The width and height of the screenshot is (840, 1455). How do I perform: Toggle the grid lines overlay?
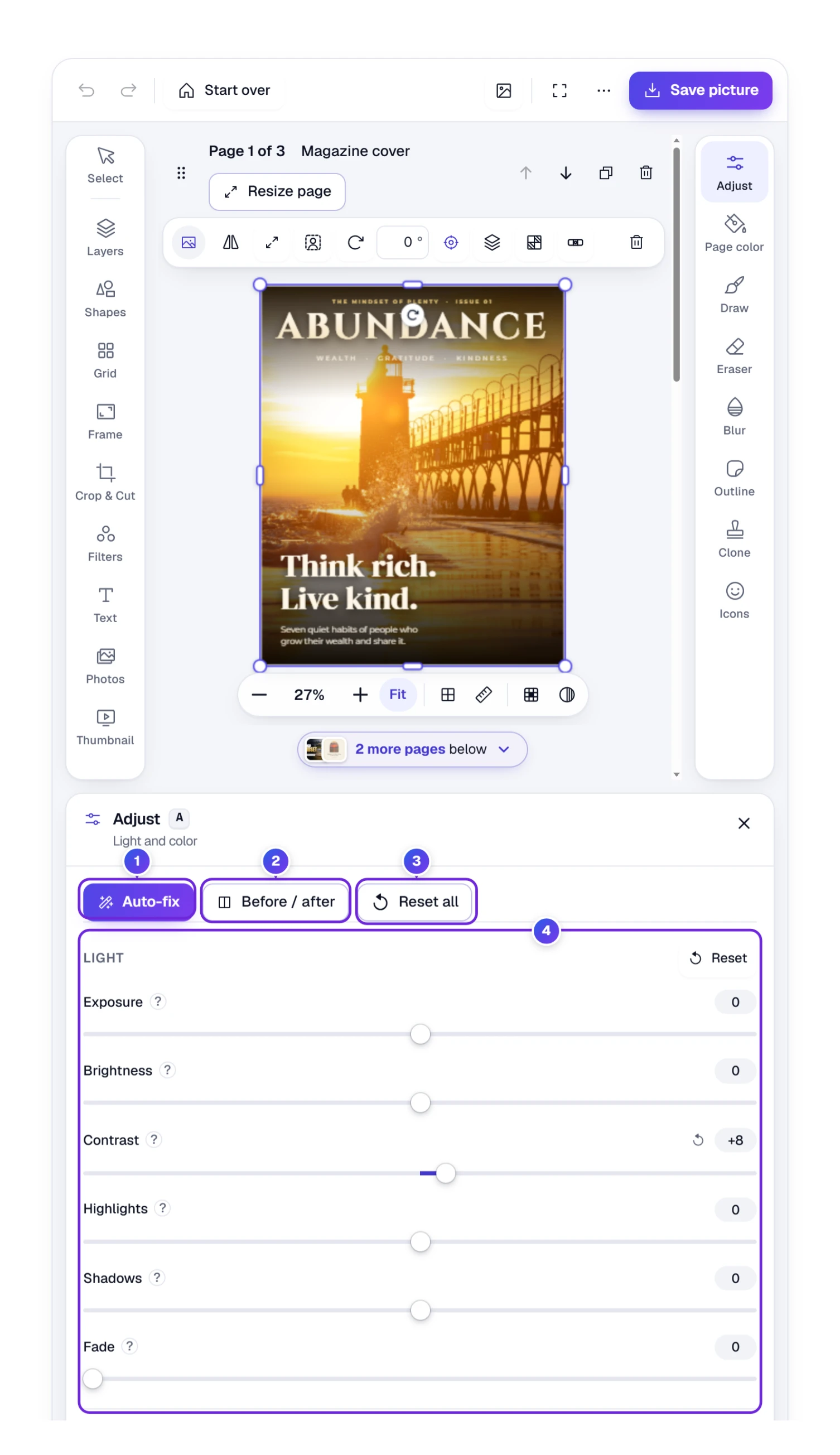click(448, 694)
